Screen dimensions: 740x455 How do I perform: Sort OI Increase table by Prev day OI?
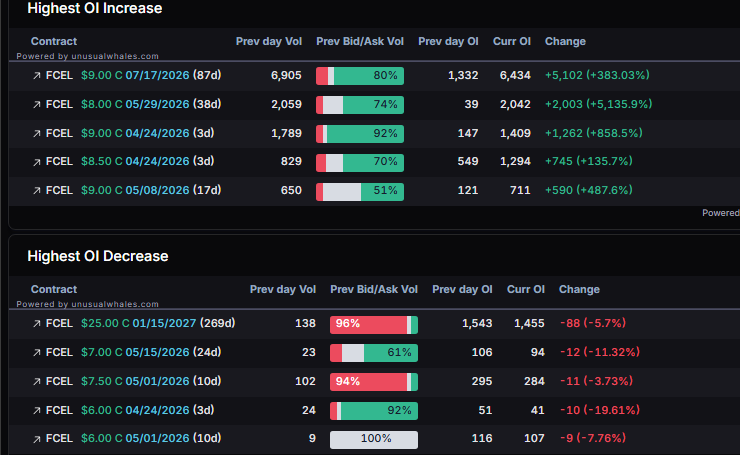(x=448, y=42)
